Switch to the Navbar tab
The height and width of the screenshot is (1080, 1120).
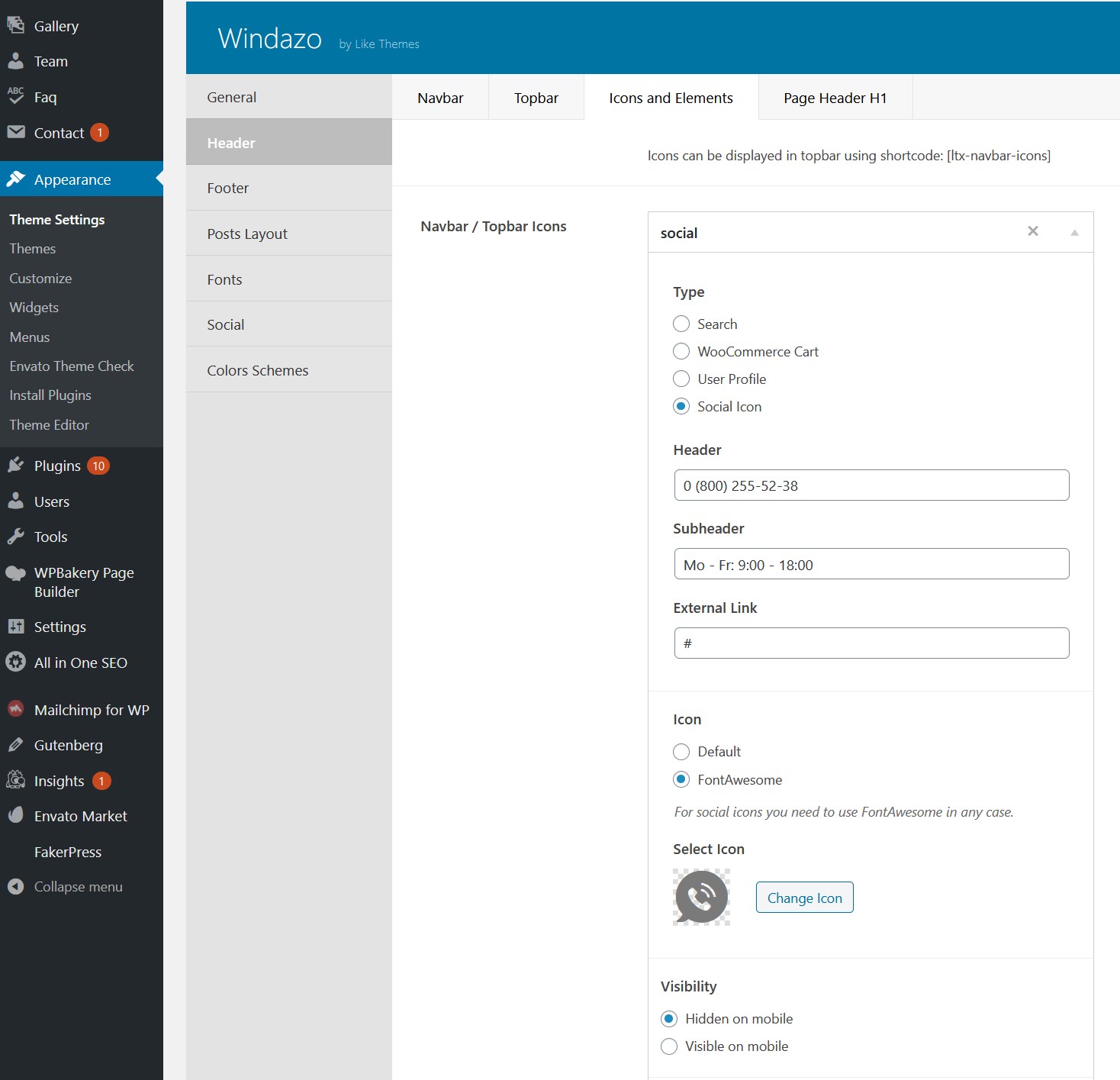[x=440, y=98]
